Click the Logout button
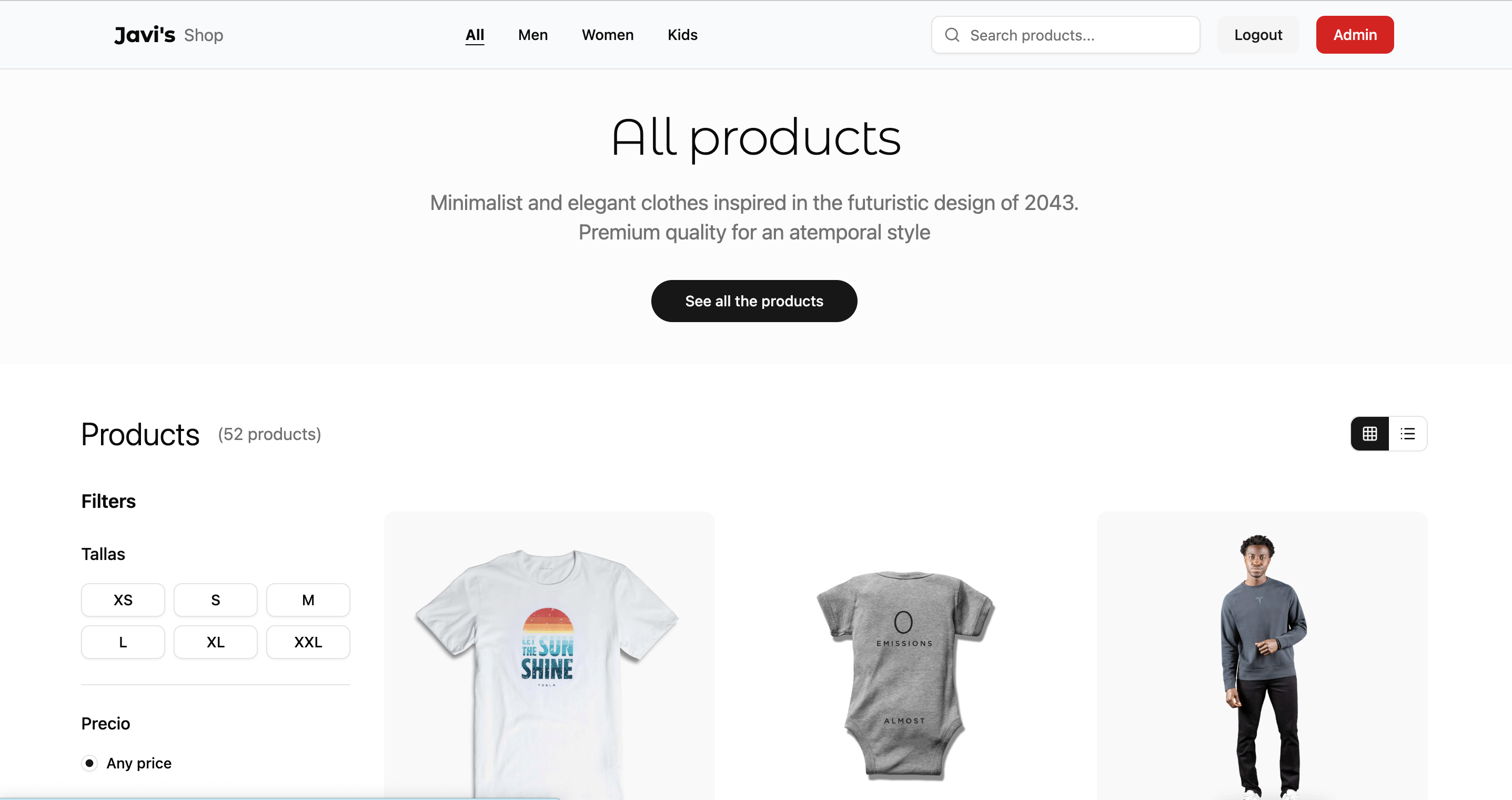Image resolution: width=1512 pixels, height=800 pixels. click(1258, 35)
